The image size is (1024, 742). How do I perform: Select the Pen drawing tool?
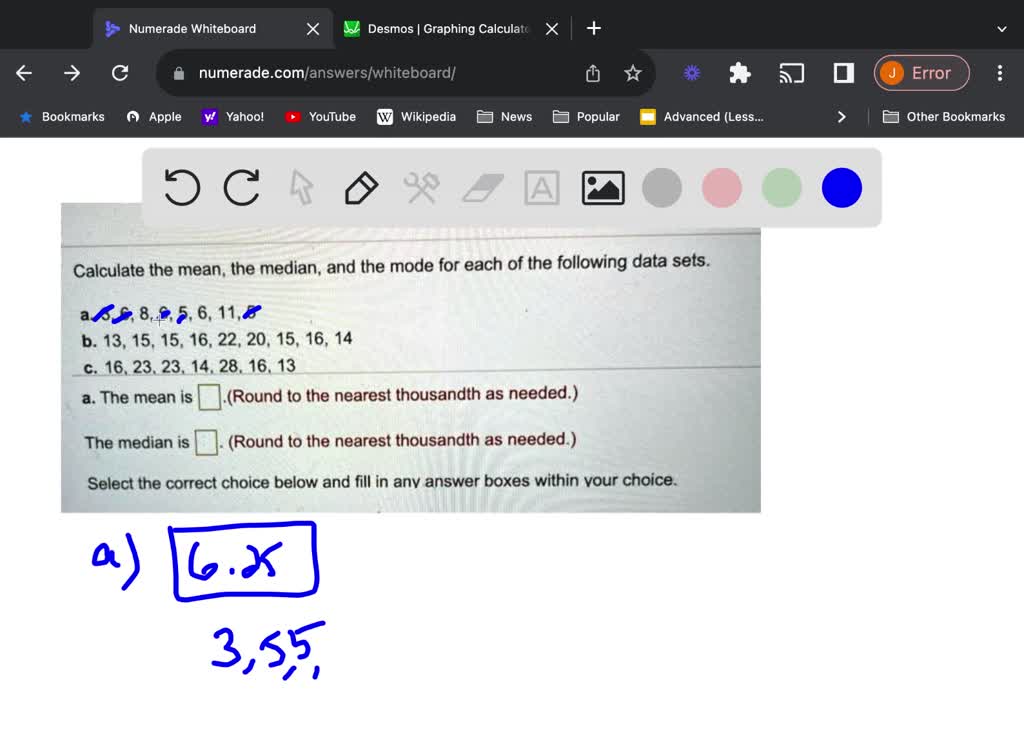coord(361,187)
